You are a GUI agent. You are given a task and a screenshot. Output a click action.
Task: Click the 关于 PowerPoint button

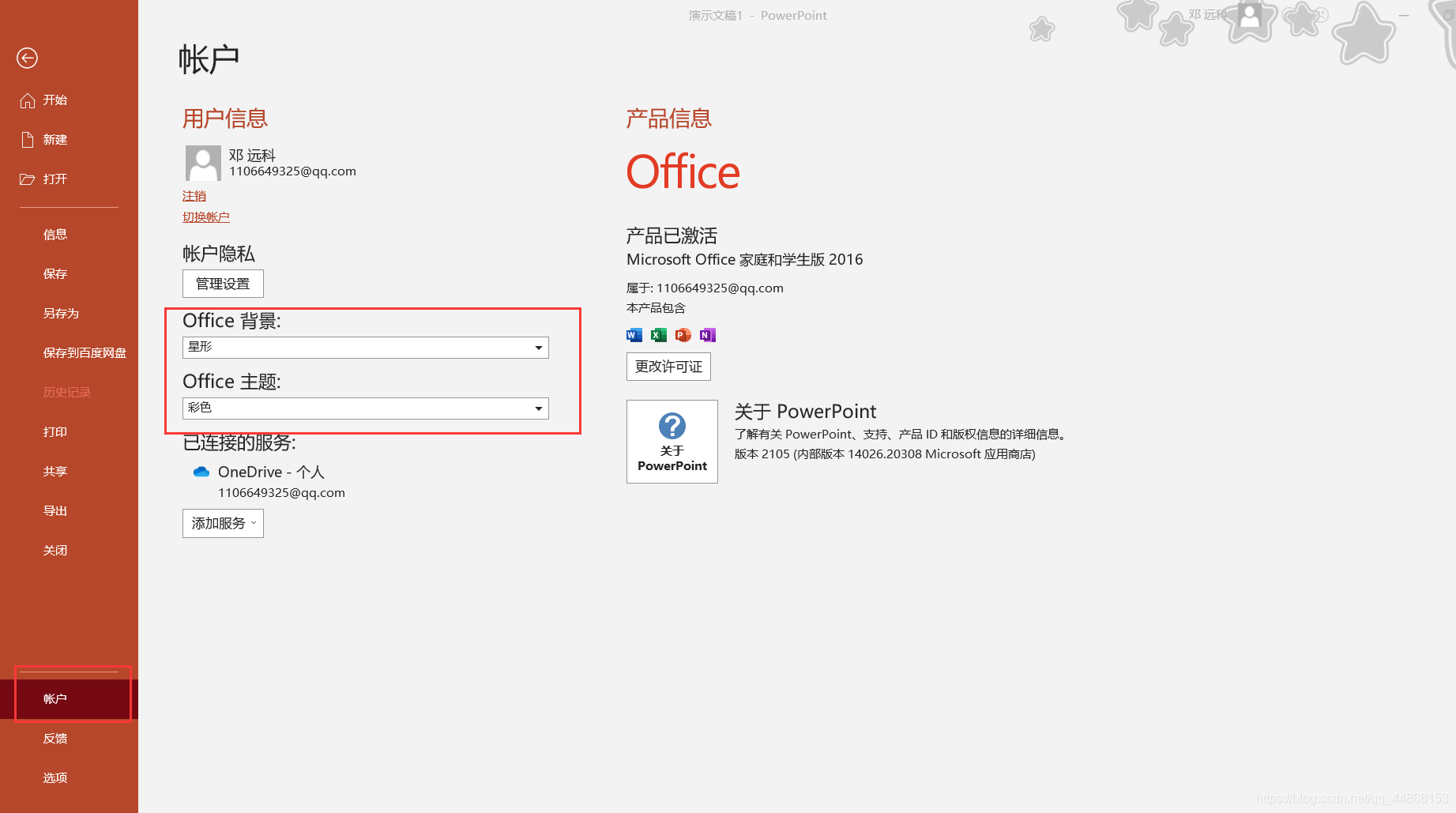(672, 442)
